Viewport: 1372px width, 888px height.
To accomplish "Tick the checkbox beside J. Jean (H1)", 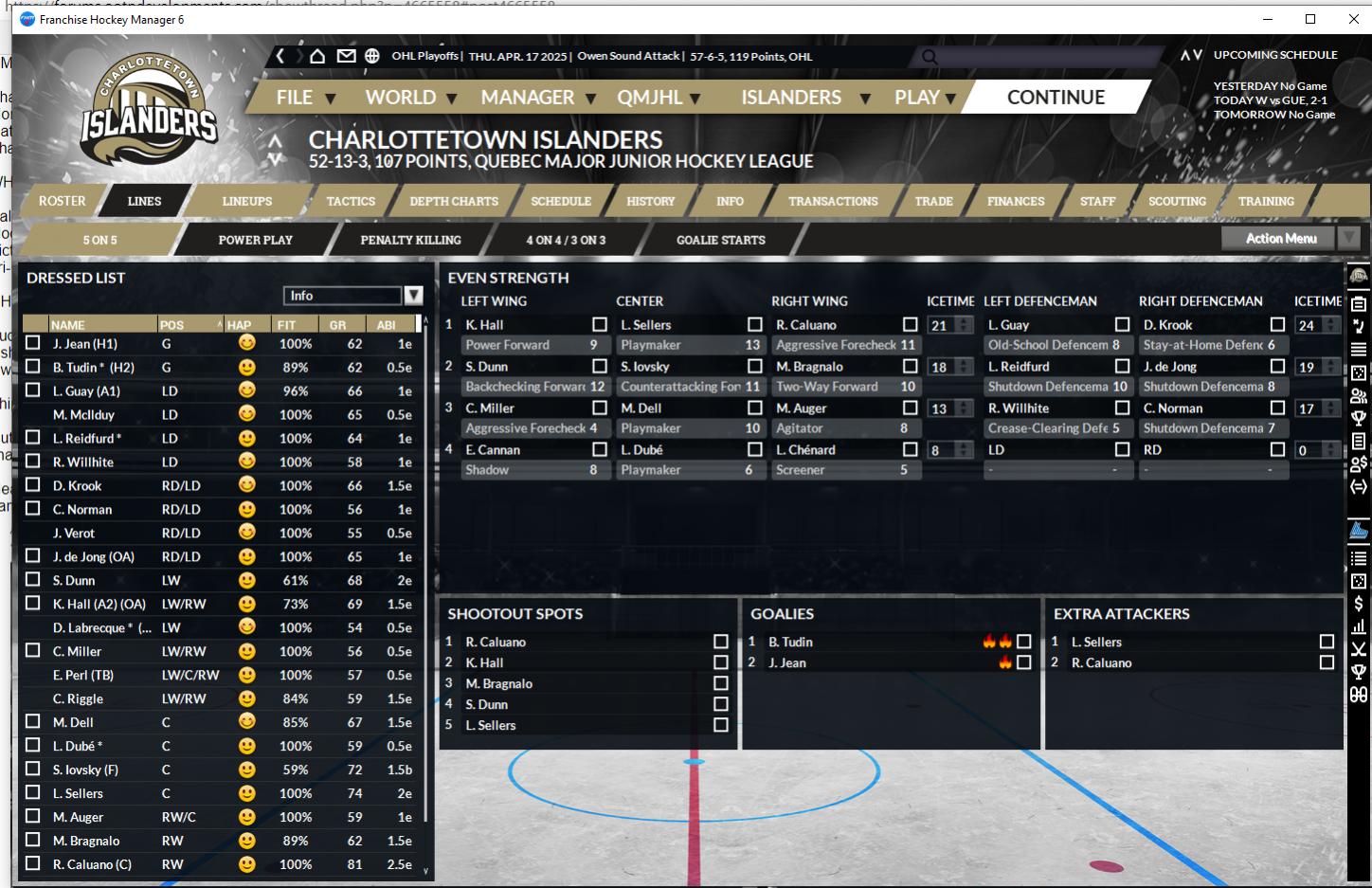I will (33, 343).
